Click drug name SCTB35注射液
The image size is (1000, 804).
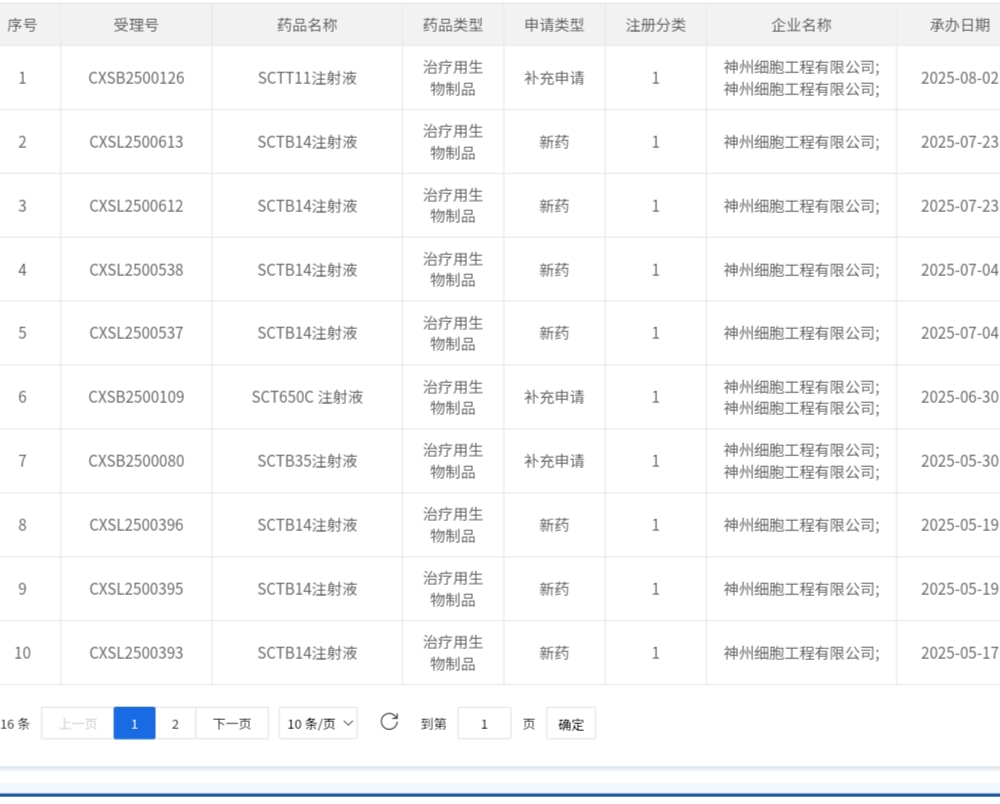pos(307,460)
